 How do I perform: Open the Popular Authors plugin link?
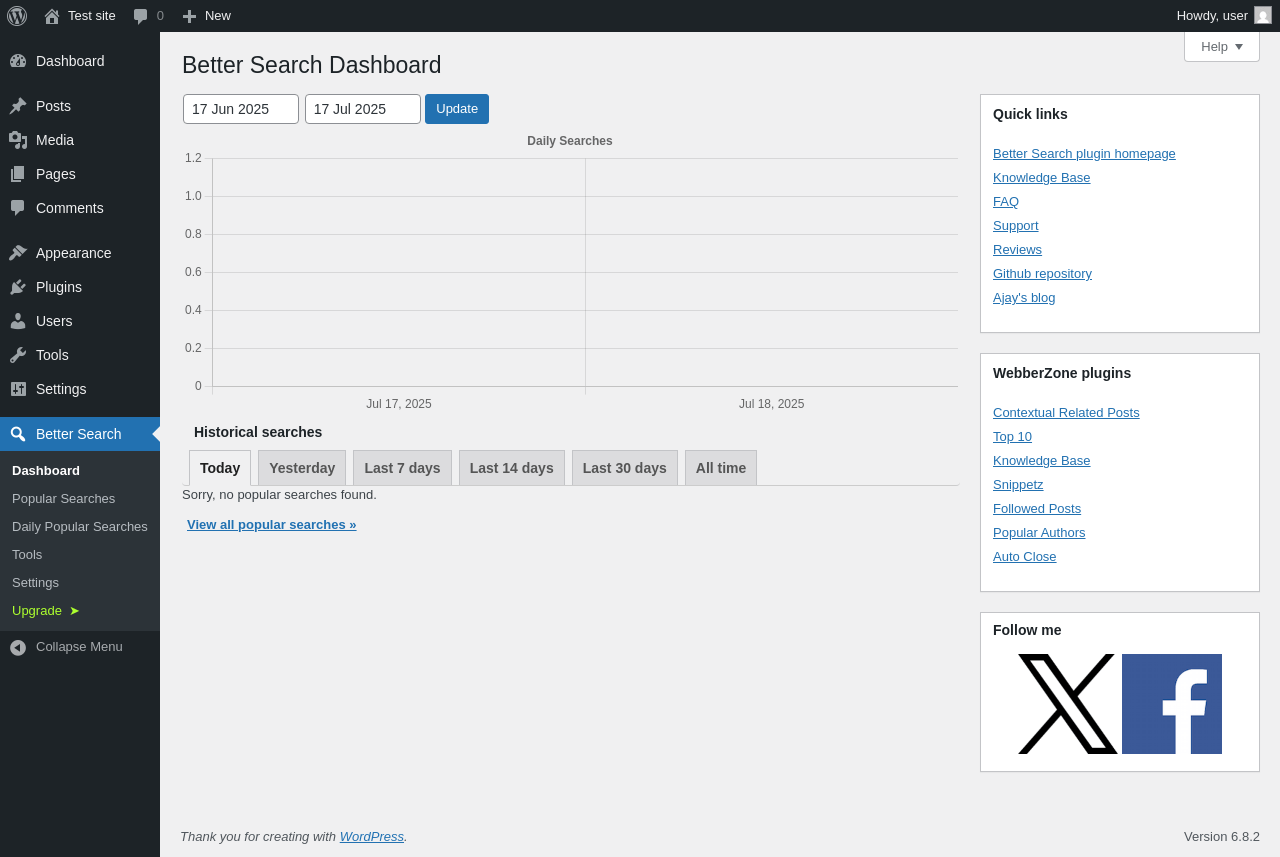coord(1039,532)
